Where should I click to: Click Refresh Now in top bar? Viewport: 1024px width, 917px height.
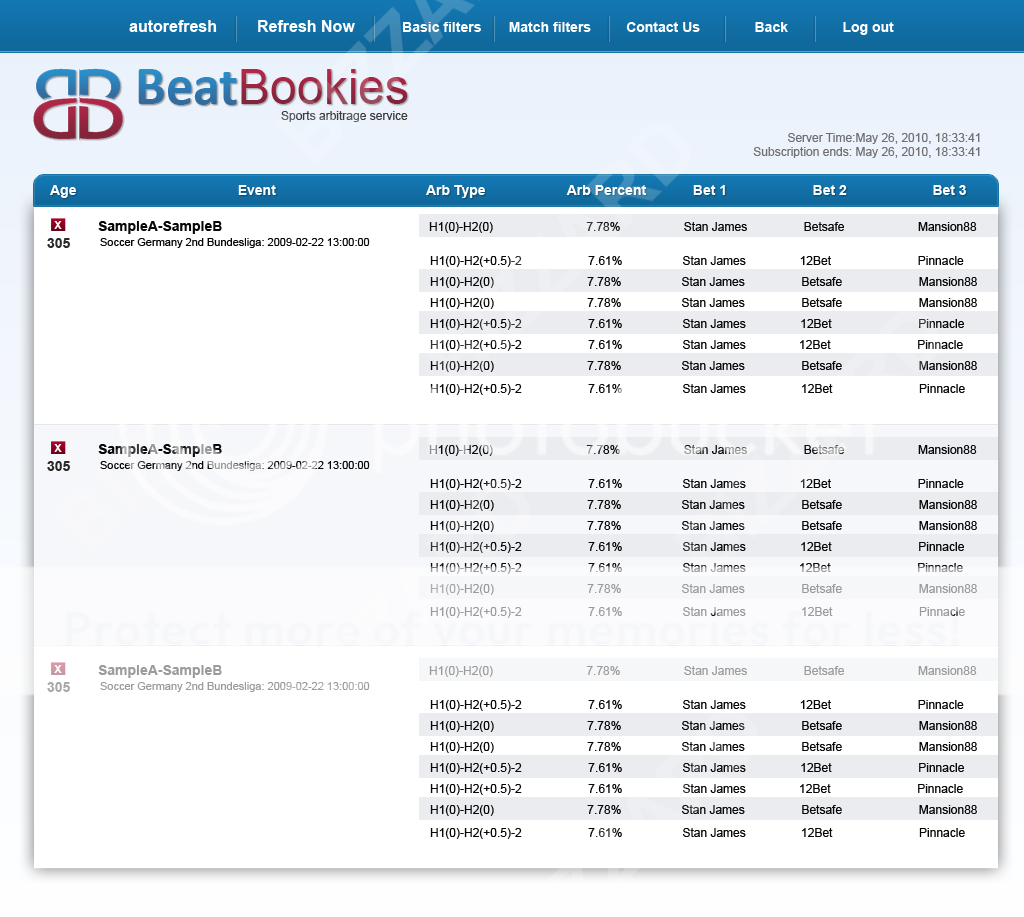click(x=306, y=27)
